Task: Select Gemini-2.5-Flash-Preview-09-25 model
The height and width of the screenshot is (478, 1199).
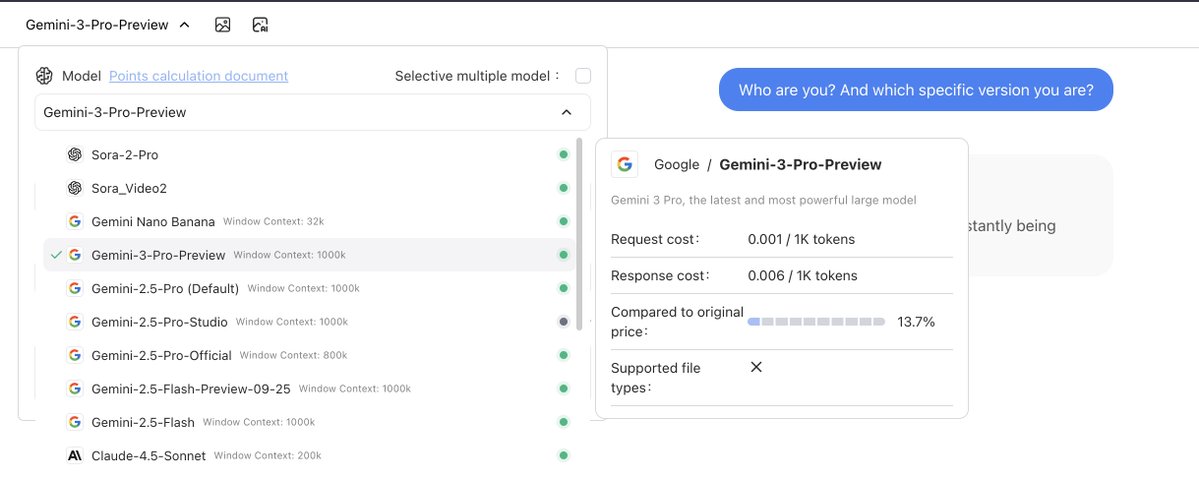Action: (312, 389)
